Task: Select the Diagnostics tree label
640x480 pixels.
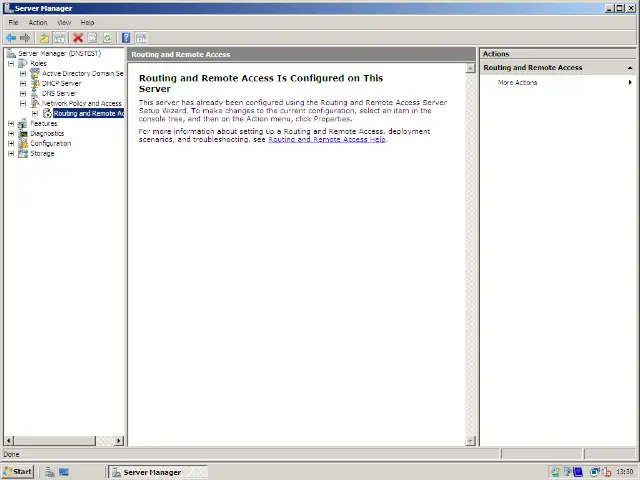Action: [x=47, y=133]
